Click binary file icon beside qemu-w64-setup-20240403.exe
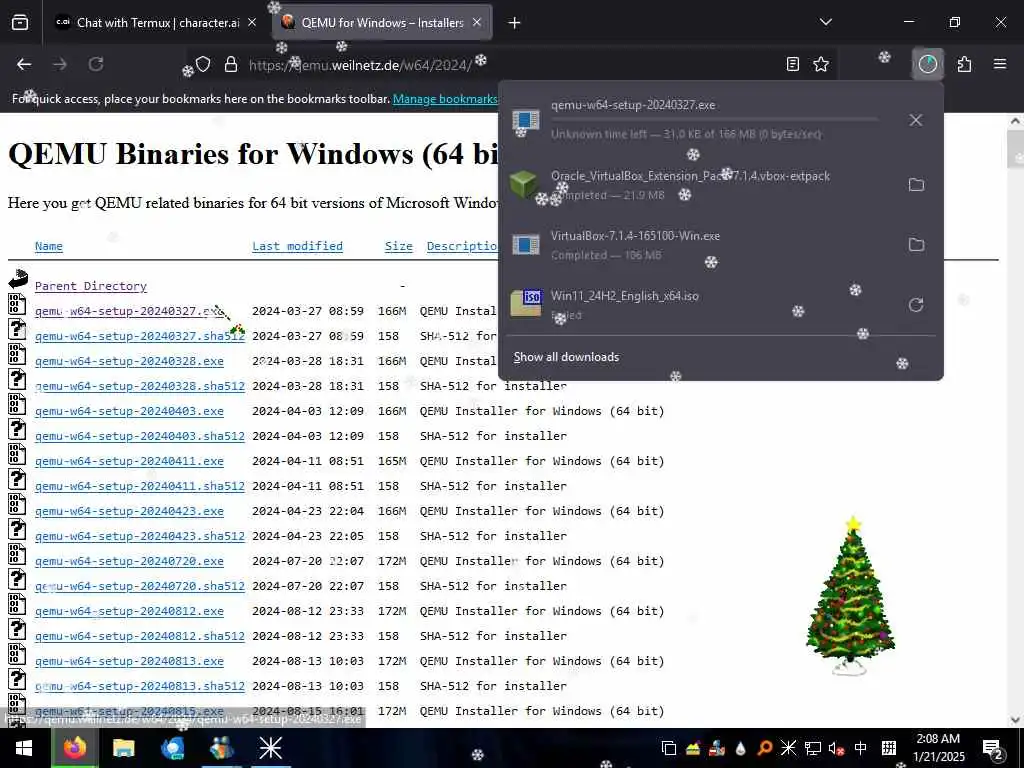1024x768 pixels. tap(18, 404)
